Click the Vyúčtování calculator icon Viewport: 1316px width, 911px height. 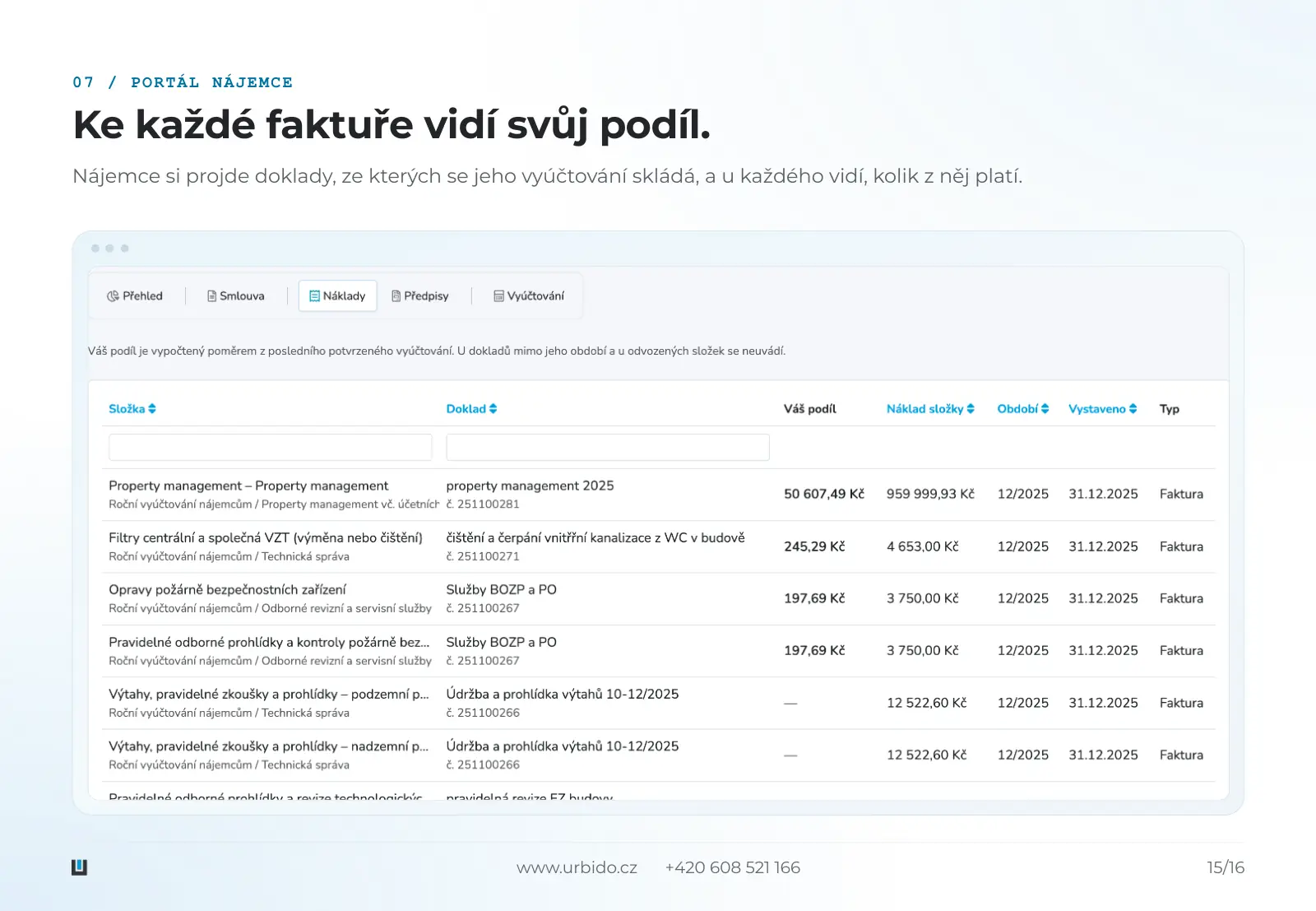(498, 296)
